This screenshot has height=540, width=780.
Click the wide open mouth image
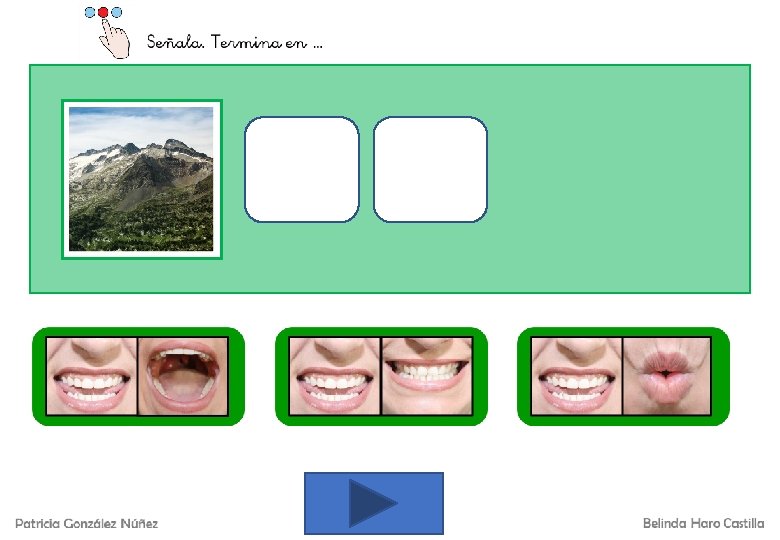coord(183,376)
